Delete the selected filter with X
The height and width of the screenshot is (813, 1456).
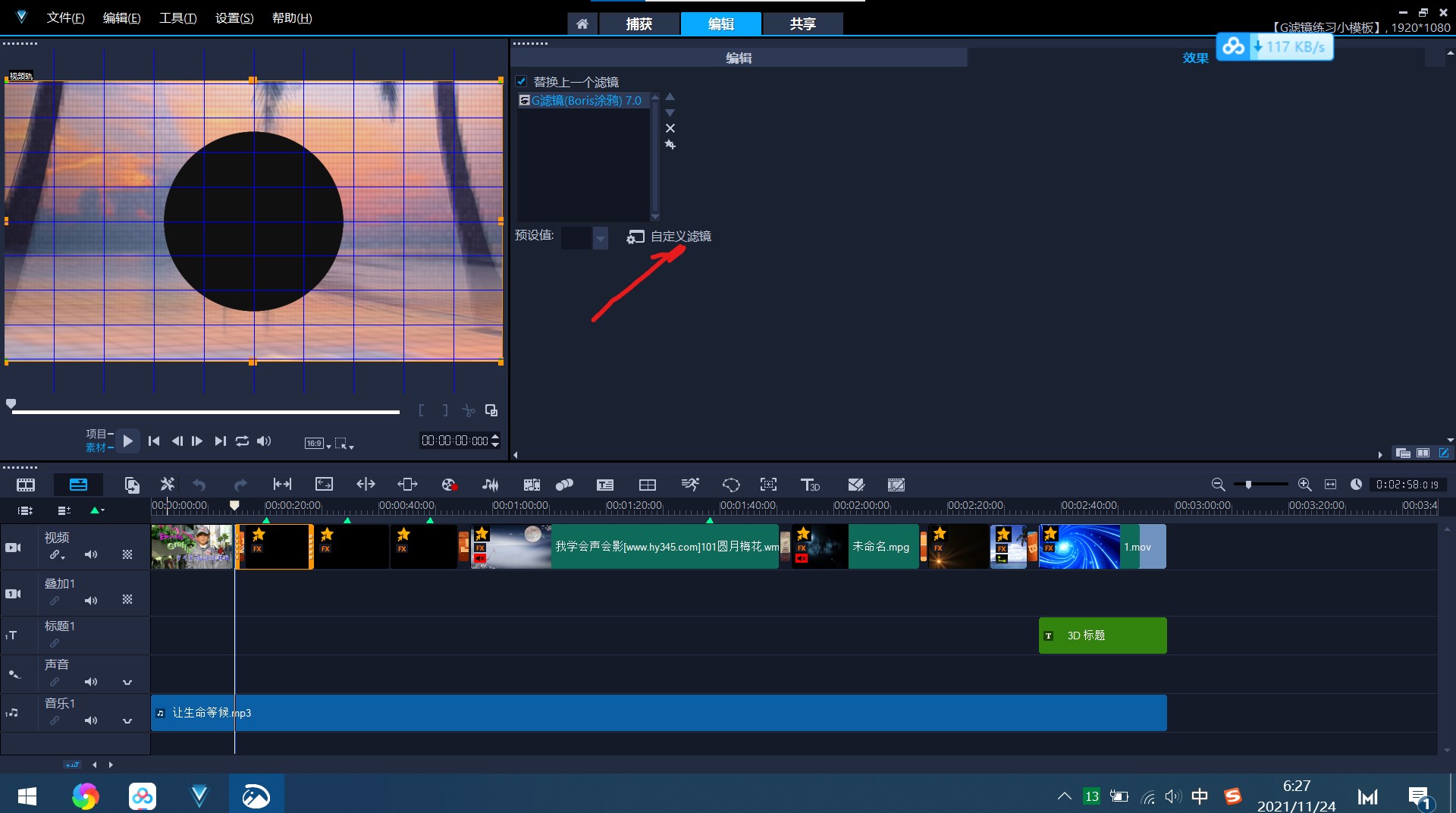click(x=670, y=128)
